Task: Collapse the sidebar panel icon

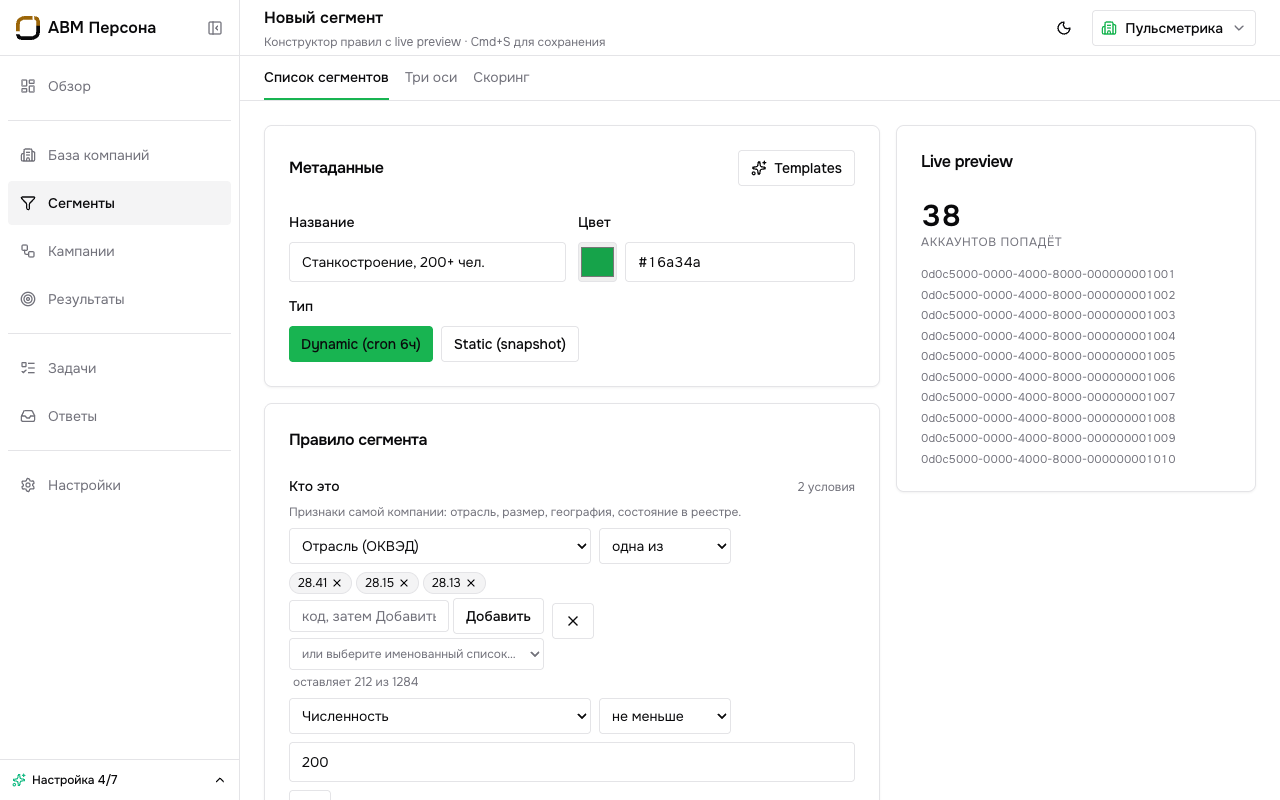Action: click(215, 28)
